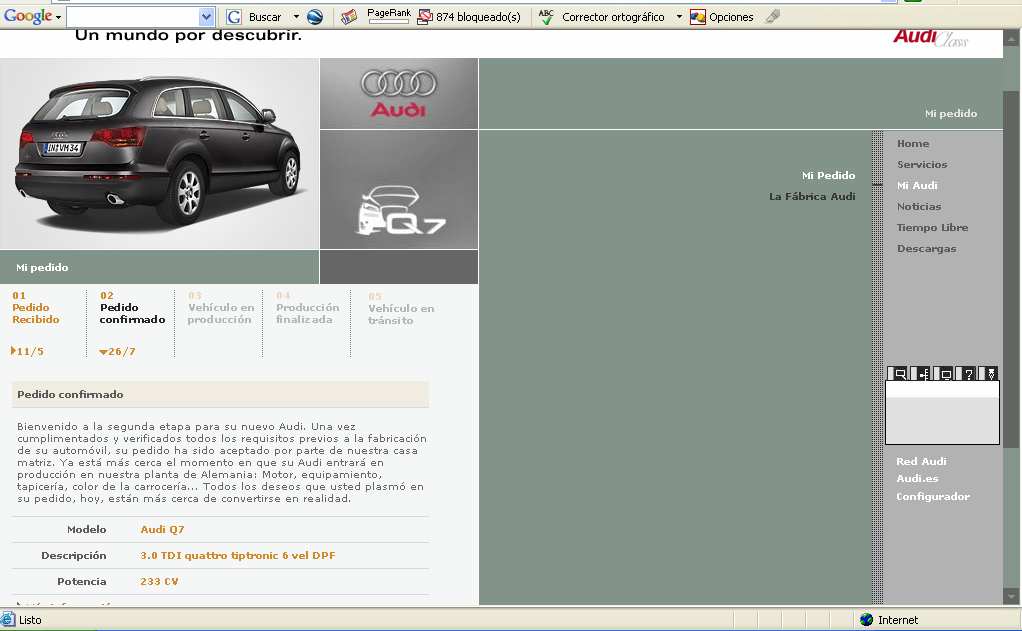Click the Audi rings logo tile
Screen dimensions: 1022x631
pos(399,93)
